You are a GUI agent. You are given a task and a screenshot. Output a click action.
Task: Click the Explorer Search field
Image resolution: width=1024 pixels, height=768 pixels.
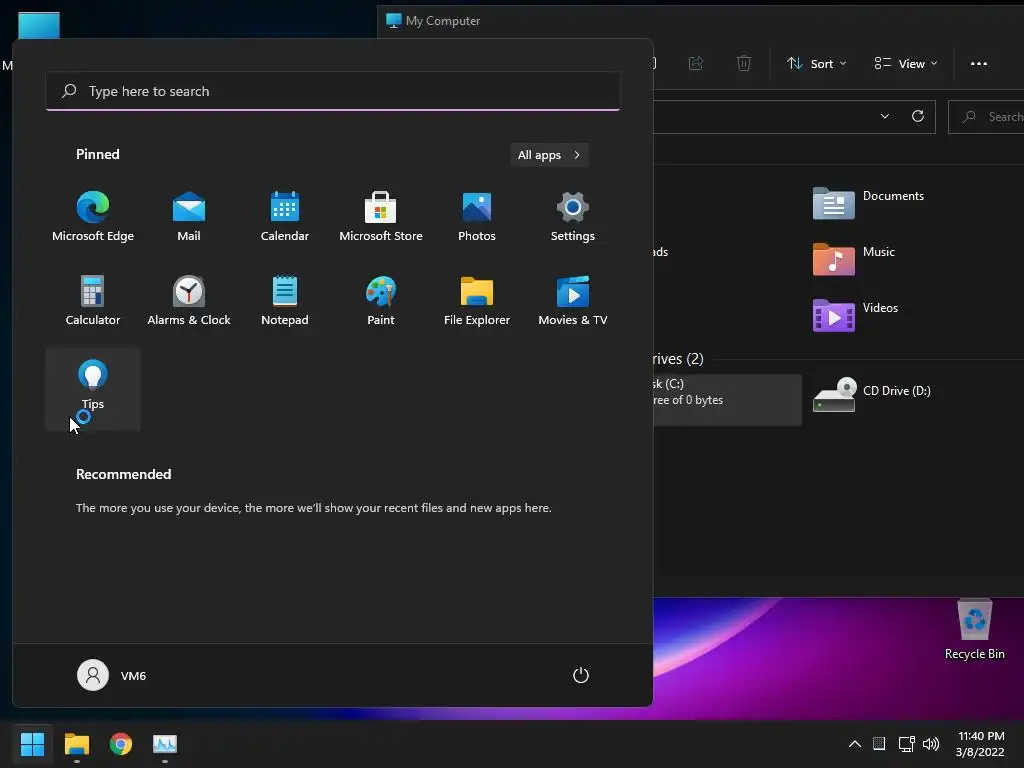[986, 117]
